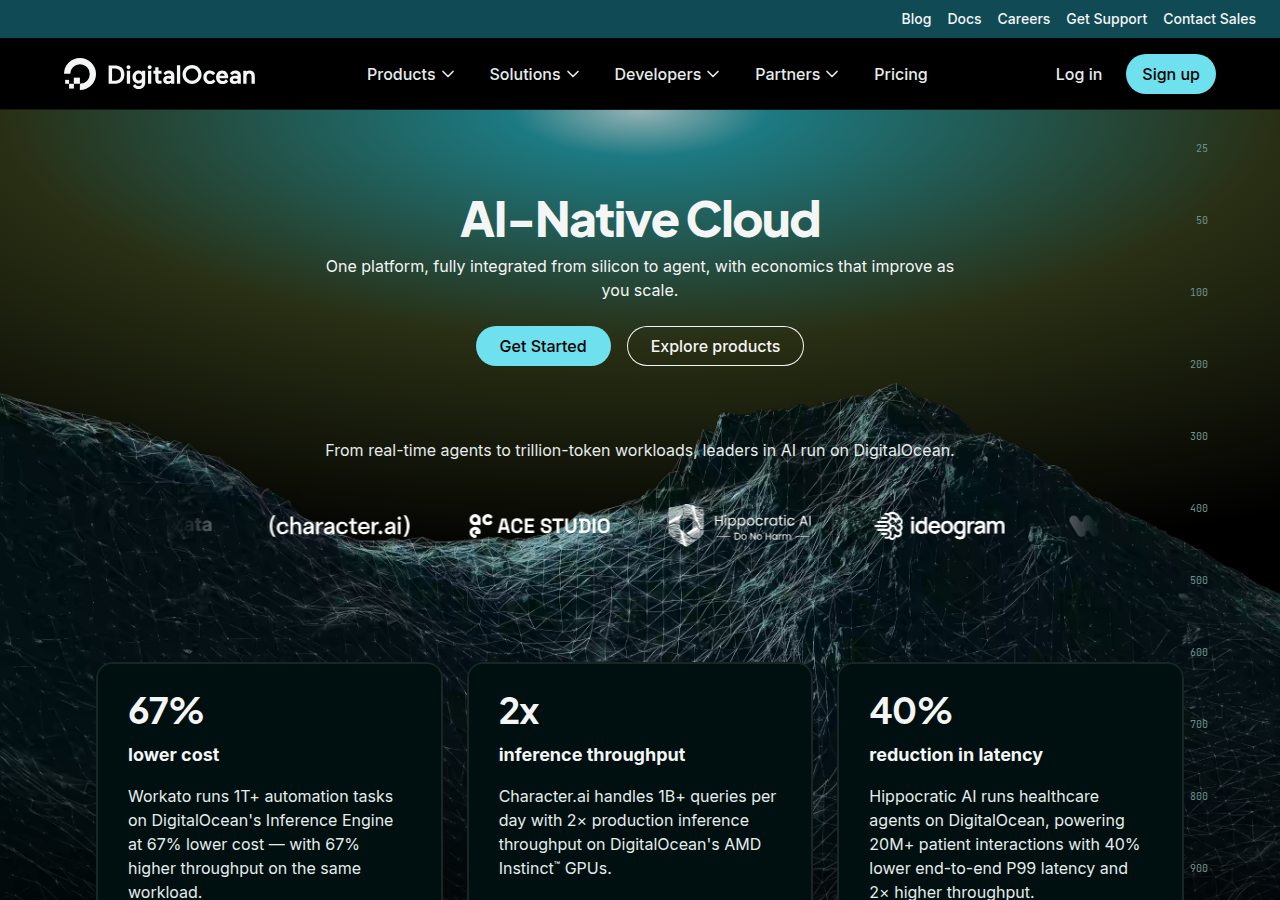This screenshot has height=900, width=1280.
Task: Open the 2x inference throughput card
Action: (x=640, y=781)
